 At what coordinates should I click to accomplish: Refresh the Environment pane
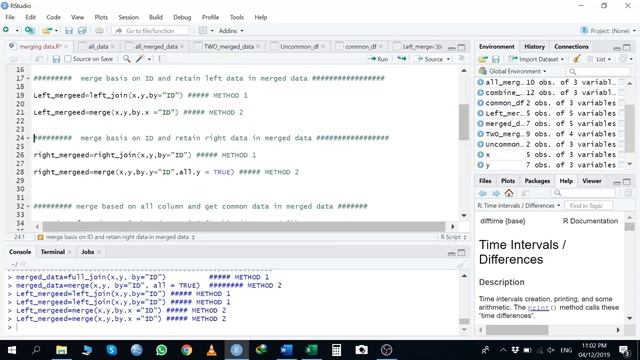pos(623,59)
